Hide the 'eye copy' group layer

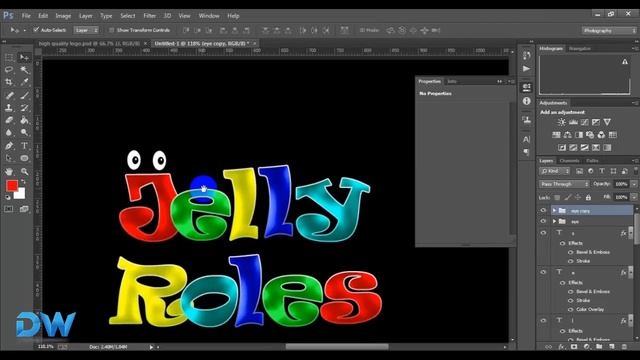coord(543,210)
